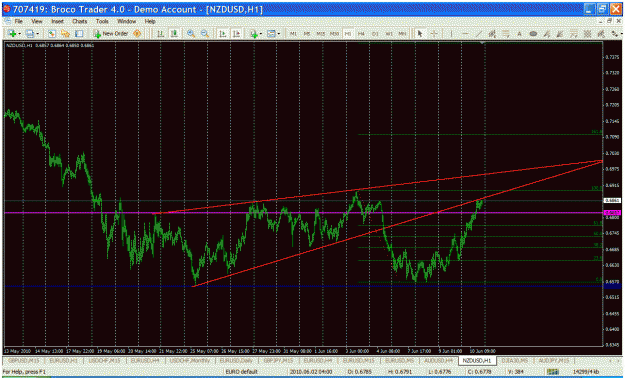Switch to the NZDUSD,H1 chart tab
This screenshot has width=625, height=378.
coord(477,361)
